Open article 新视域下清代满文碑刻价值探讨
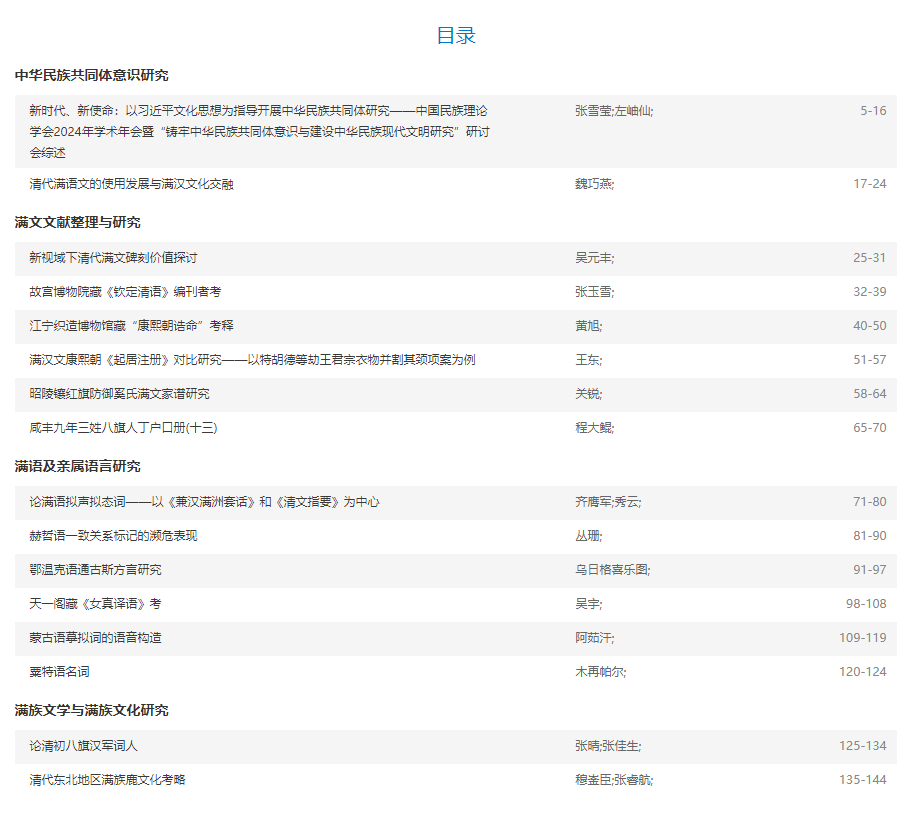 (113, 258)
